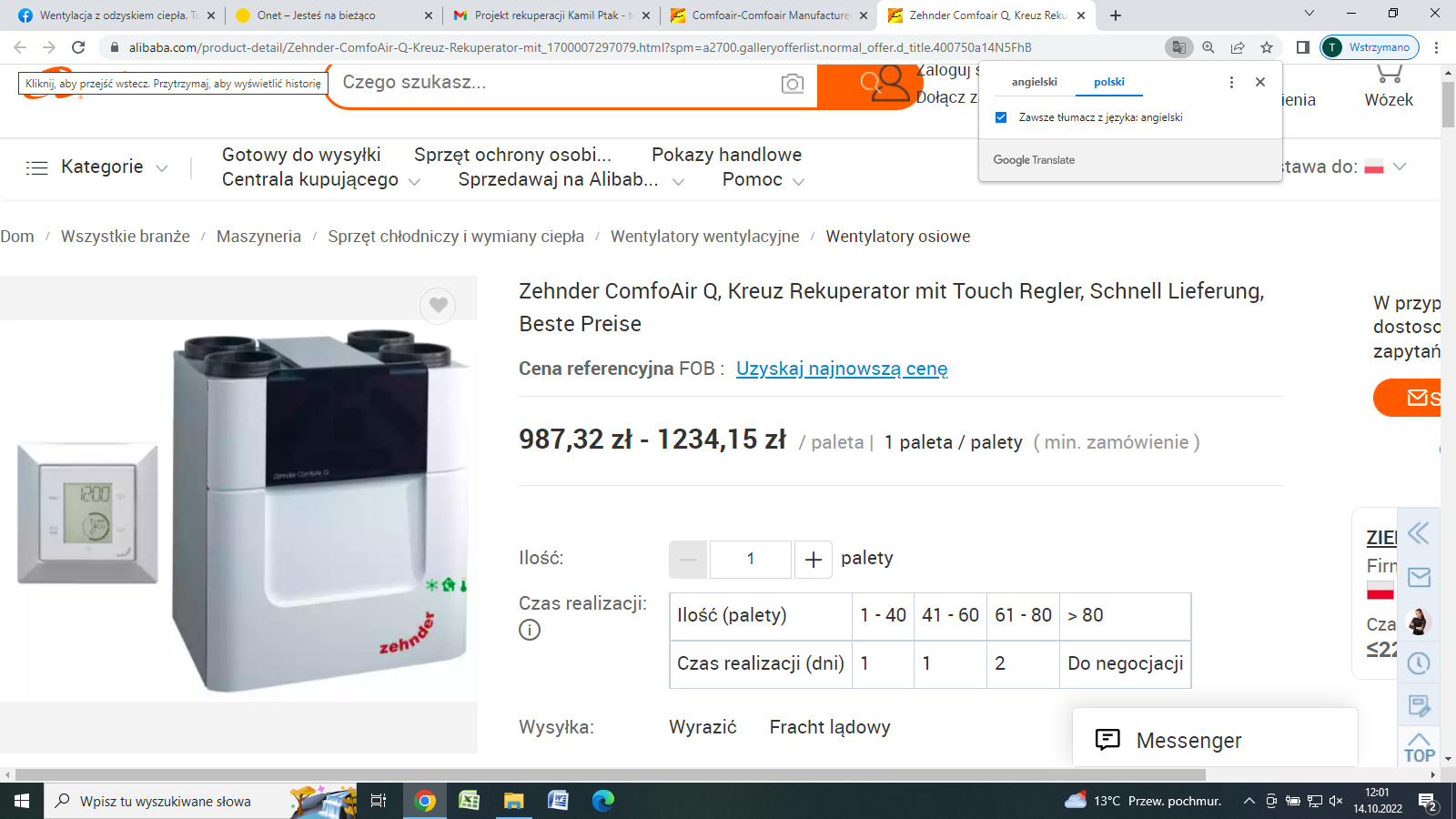This screenshot has width=1456, height=819.
Task: Click the heart favorite icon on product image
Action: click(x=438, y=306)
